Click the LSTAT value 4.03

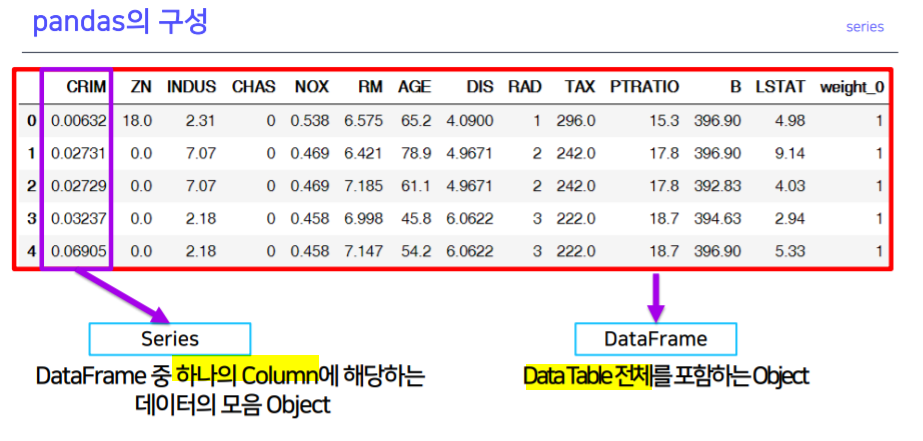(789, 186)
